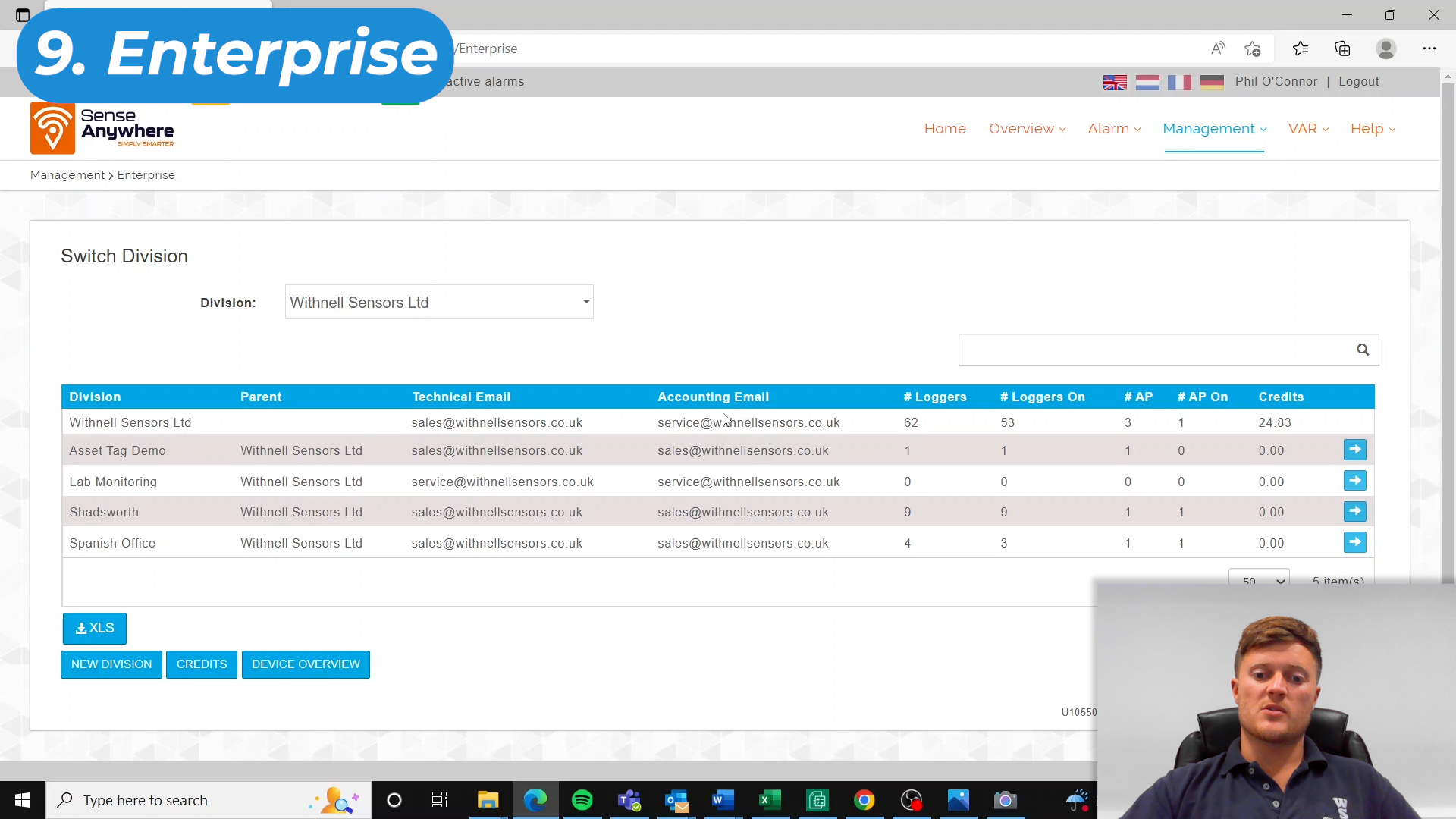Expand the Division dropdown showing Withnell Sensors Ltd
1456x819 pixels.
coord(439,302)
